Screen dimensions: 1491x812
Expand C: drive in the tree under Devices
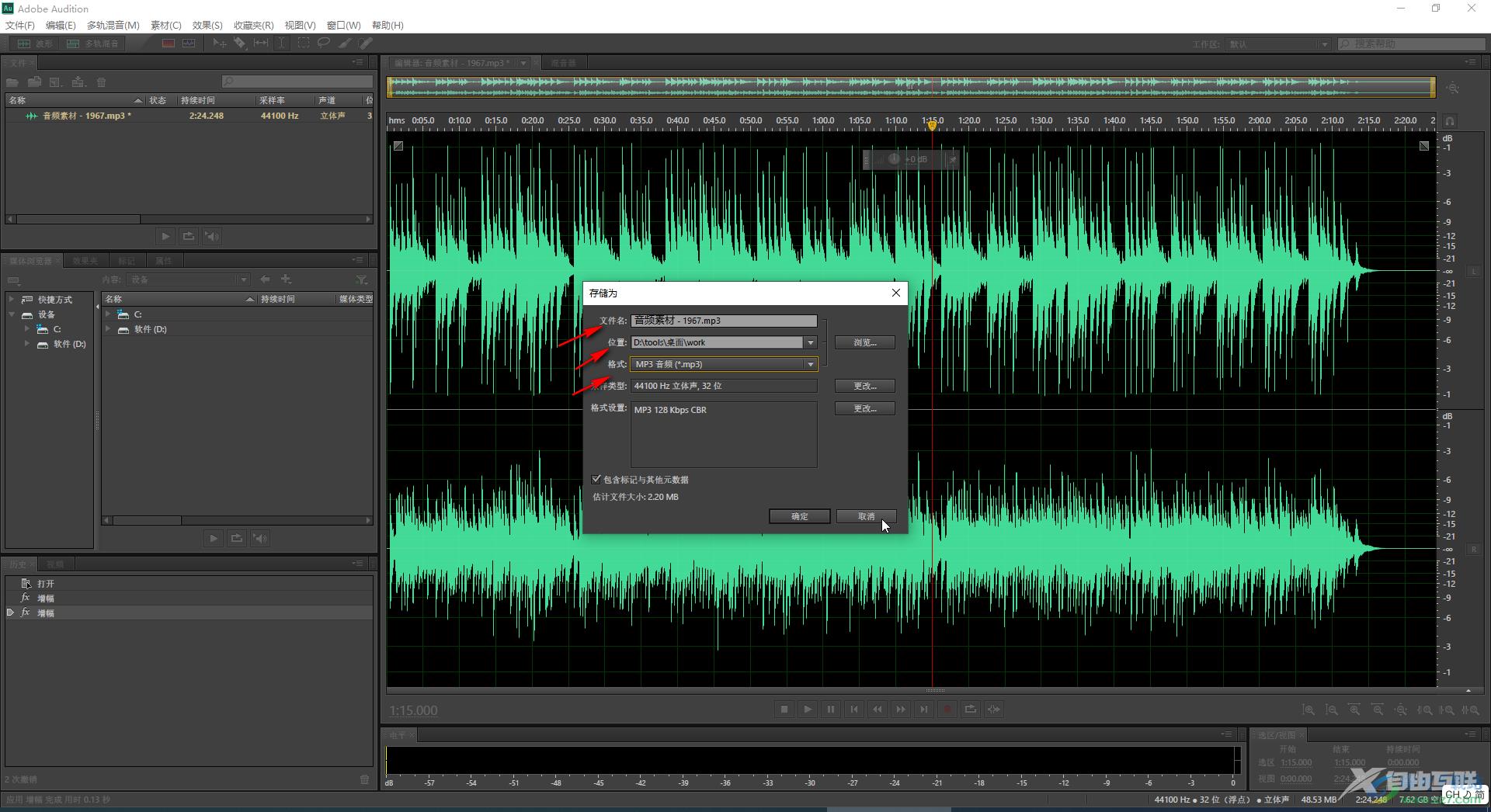(27, 329)
